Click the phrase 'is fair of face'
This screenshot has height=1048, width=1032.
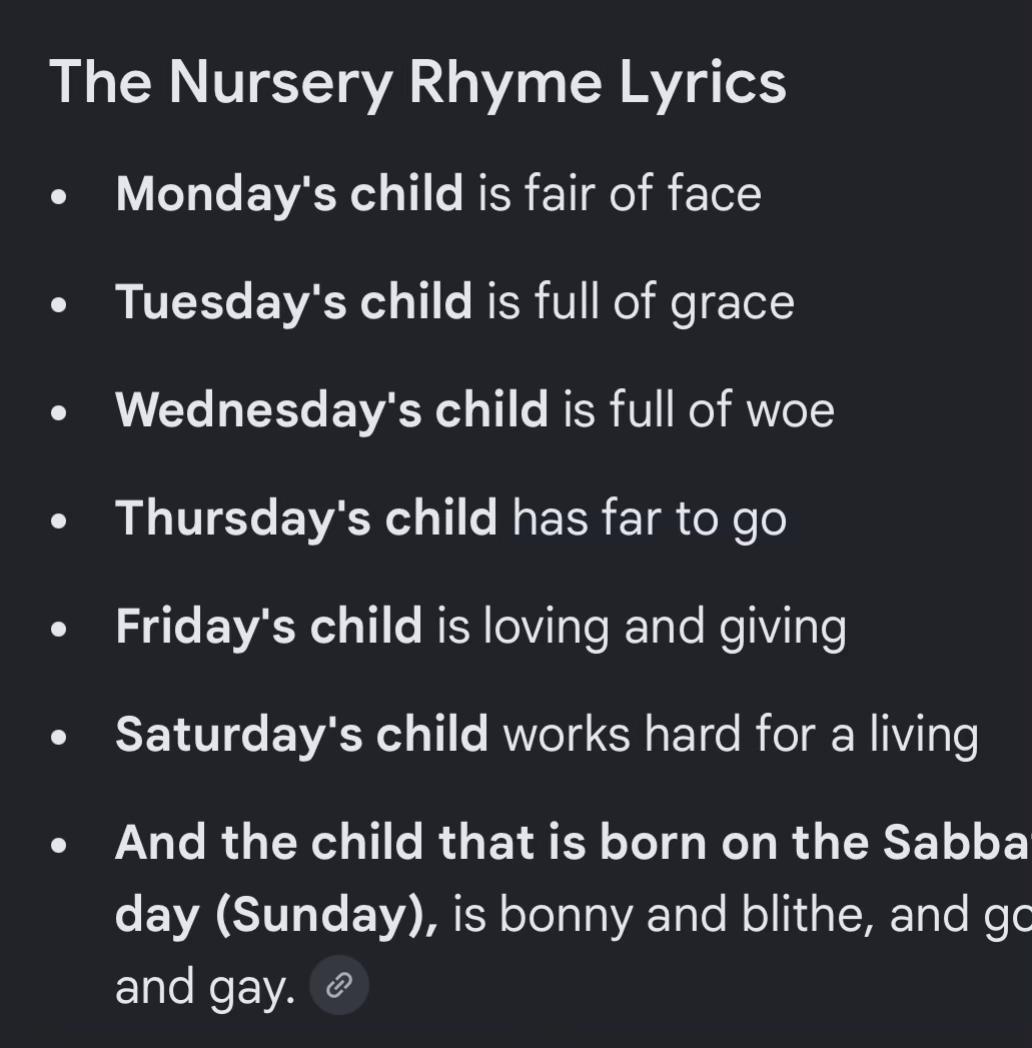pos(620,194)
